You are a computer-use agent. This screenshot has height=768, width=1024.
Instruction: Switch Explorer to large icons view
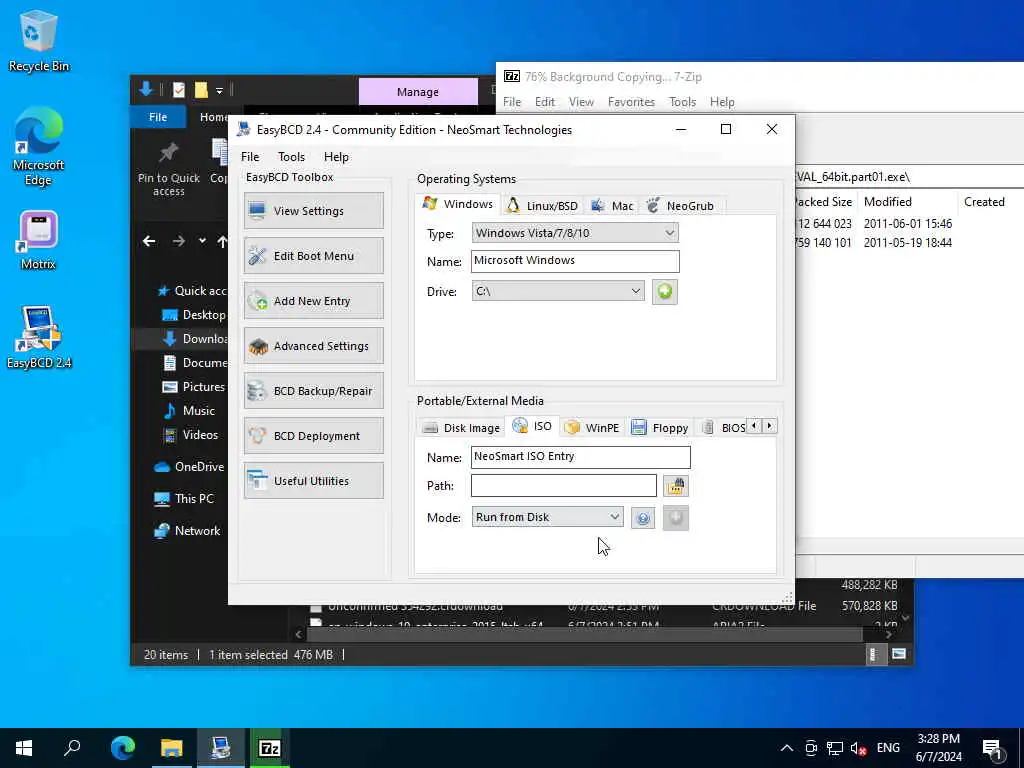[899, 654]
